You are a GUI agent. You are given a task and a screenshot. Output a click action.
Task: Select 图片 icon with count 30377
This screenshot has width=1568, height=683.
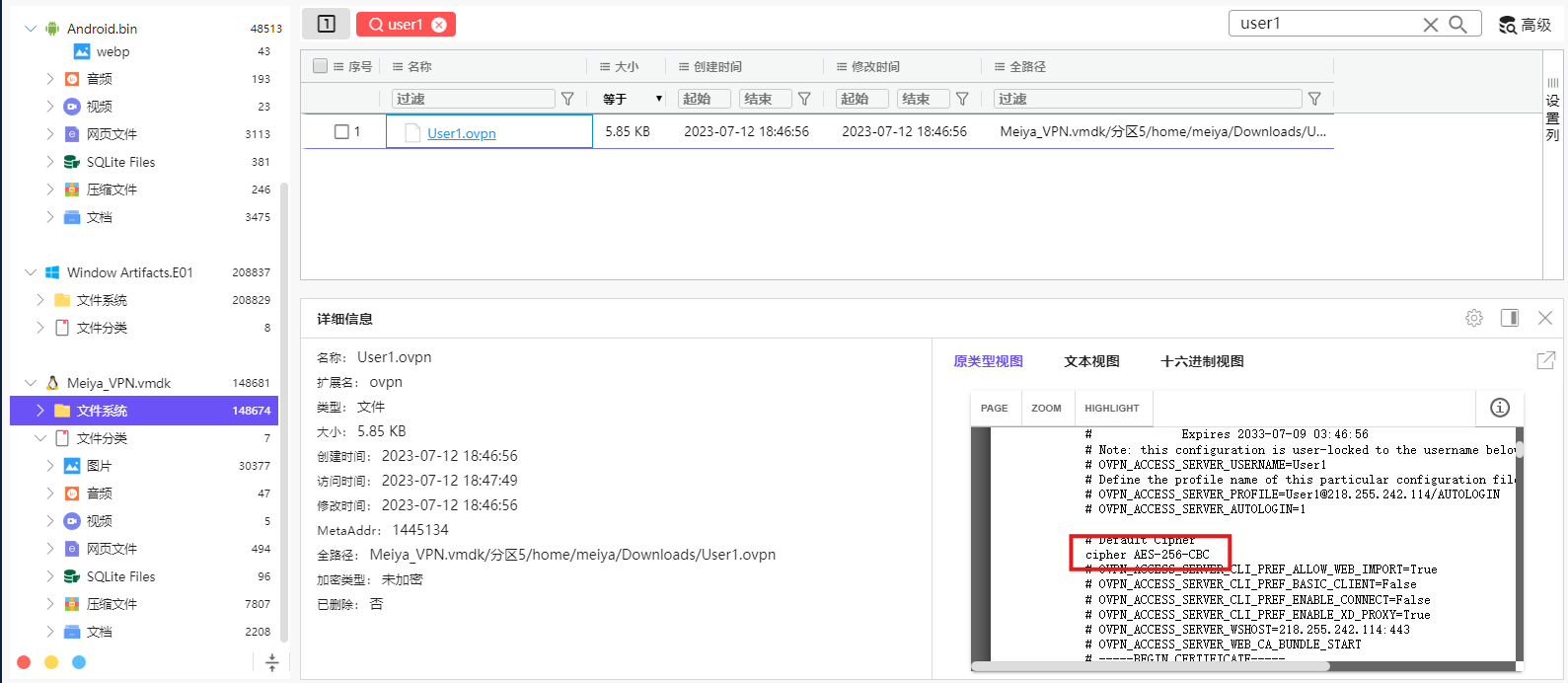pyautogui.click(x=72, y=465)
